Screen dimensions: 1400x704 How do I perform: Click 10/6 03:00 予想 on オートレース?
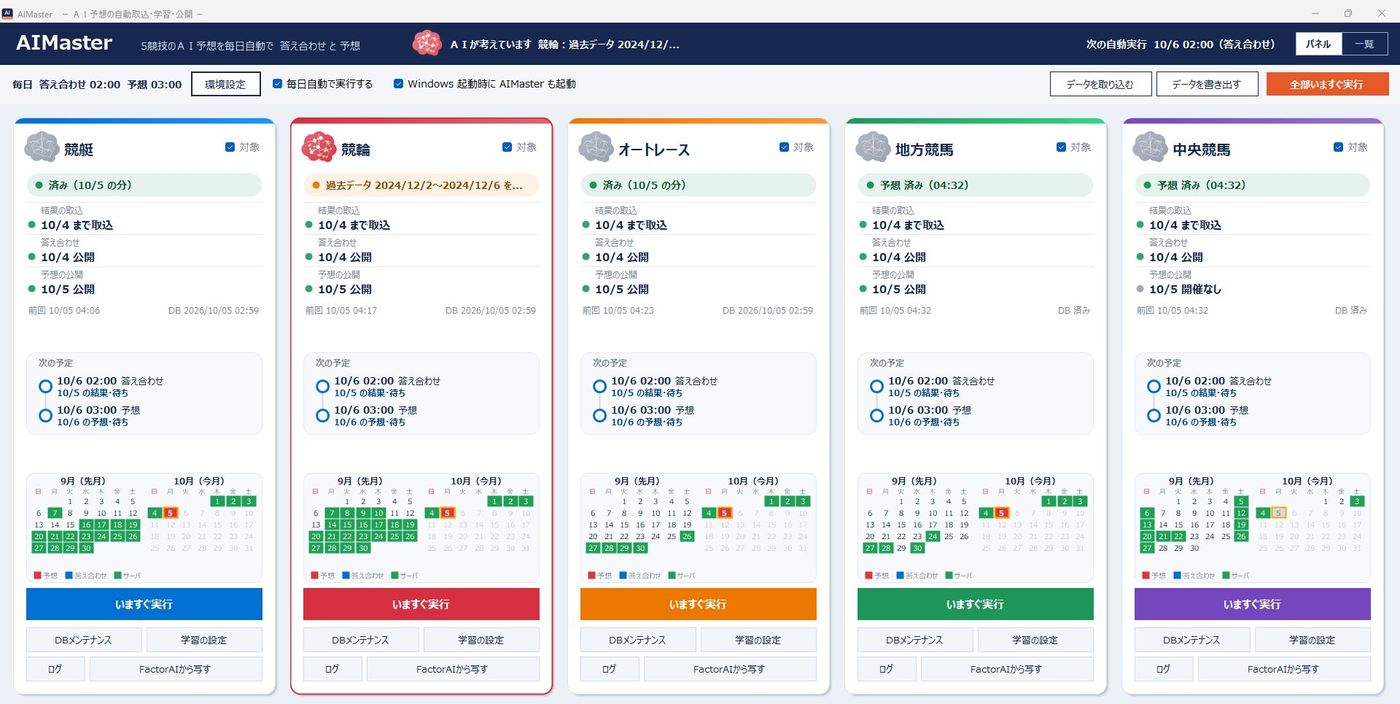click(x=652, y=410)
